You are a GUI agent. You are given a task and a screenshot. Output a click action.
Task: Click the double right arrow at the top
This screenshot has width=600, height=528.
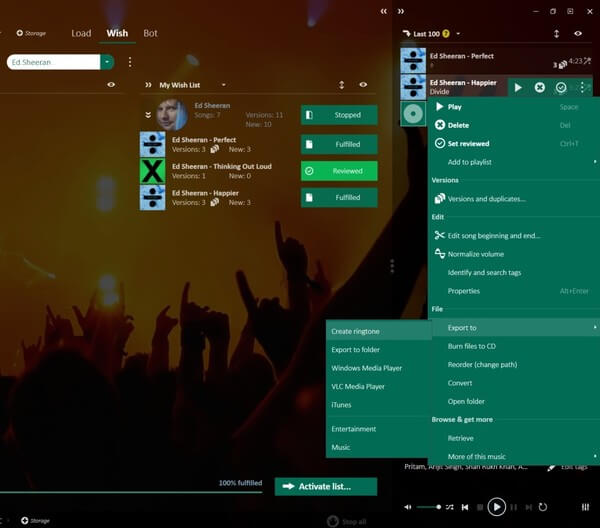tap(401, 11)
